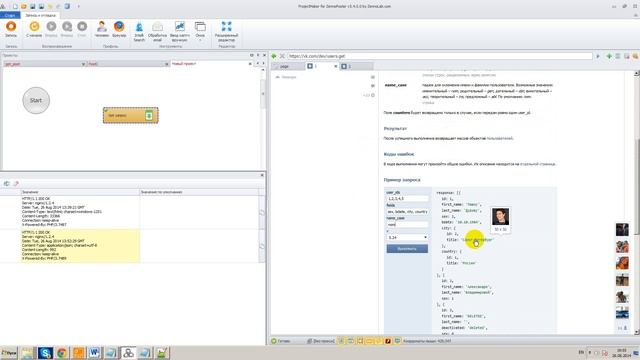Viewport: 640px width, 360px height.
Task: Click the no-proxy status bar indicator
Action: (x=321, y=341)
